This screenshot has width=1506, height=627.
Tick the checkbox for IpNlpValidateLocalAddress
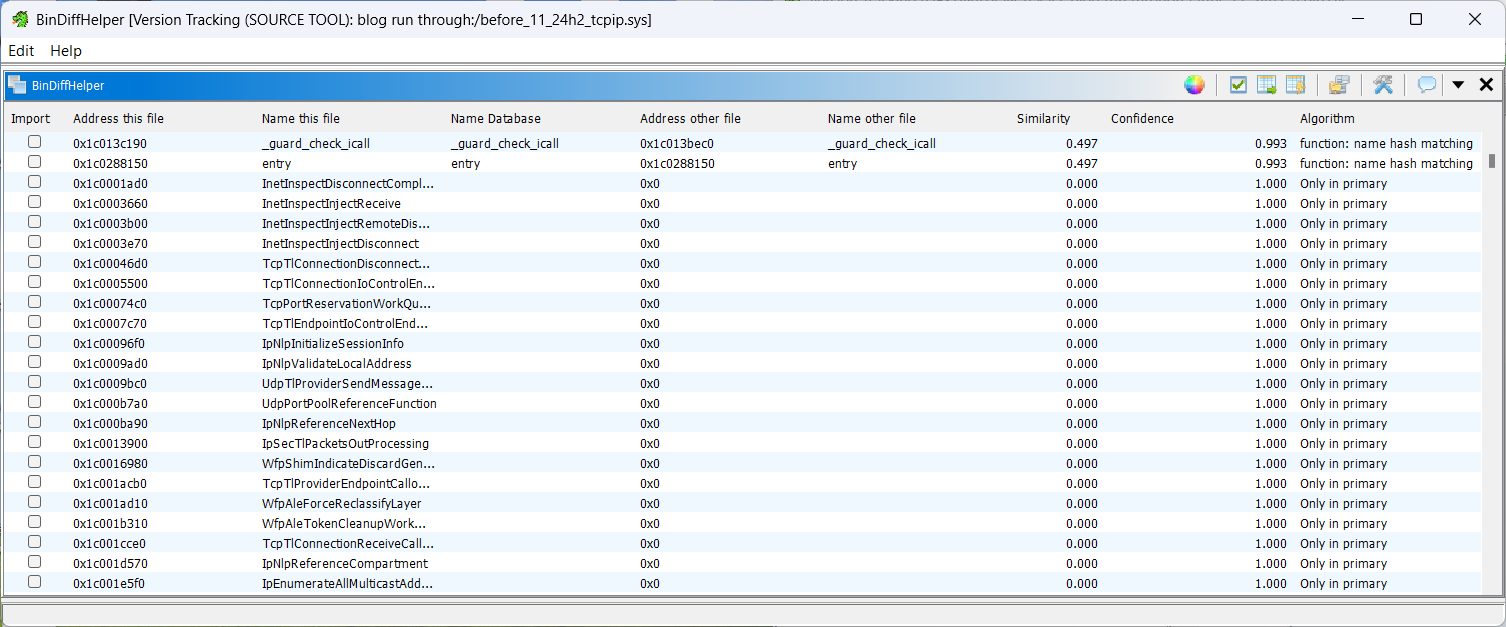click(34, 362)
